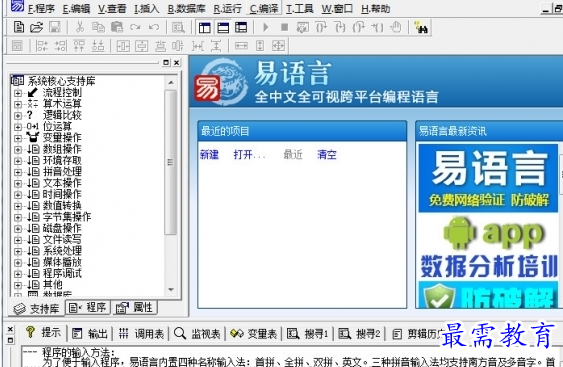Click the hand icon in debug toolbar
563x367 pixels.
pyautogui.click(x=396, y=27)
